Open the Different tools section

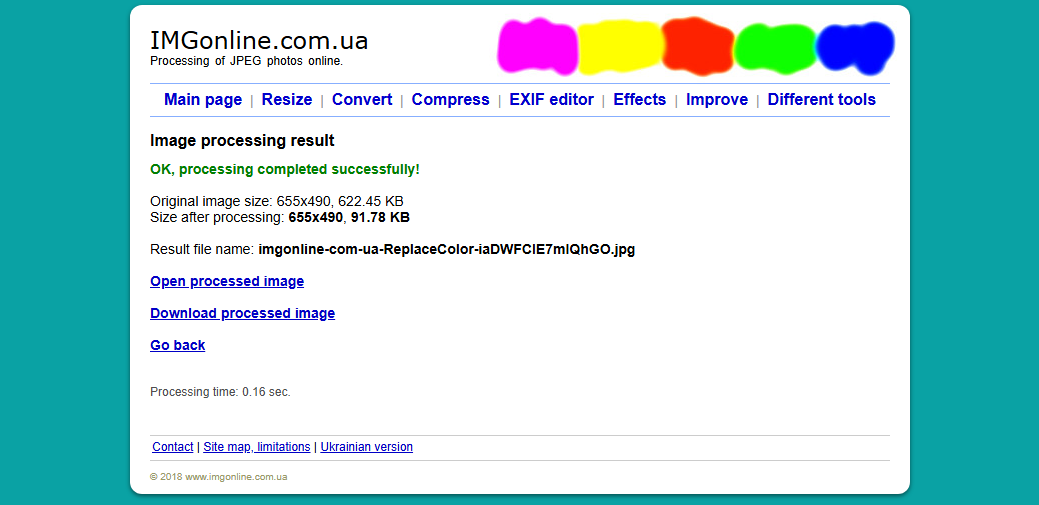point(822,100)
